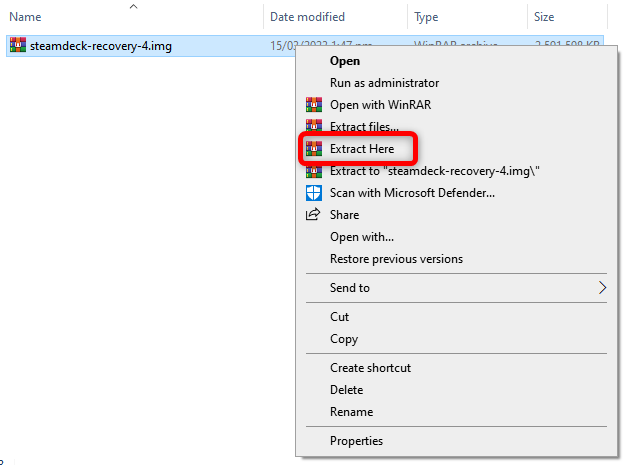Select Run as administrator
Screen dimensions: 627x465
click(x=384, y=83)
